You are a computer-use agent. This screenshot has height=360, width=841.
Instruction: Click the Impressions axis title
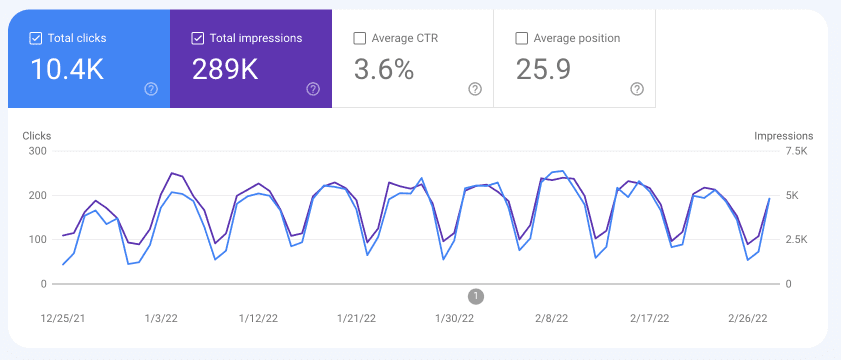point(784,136)
